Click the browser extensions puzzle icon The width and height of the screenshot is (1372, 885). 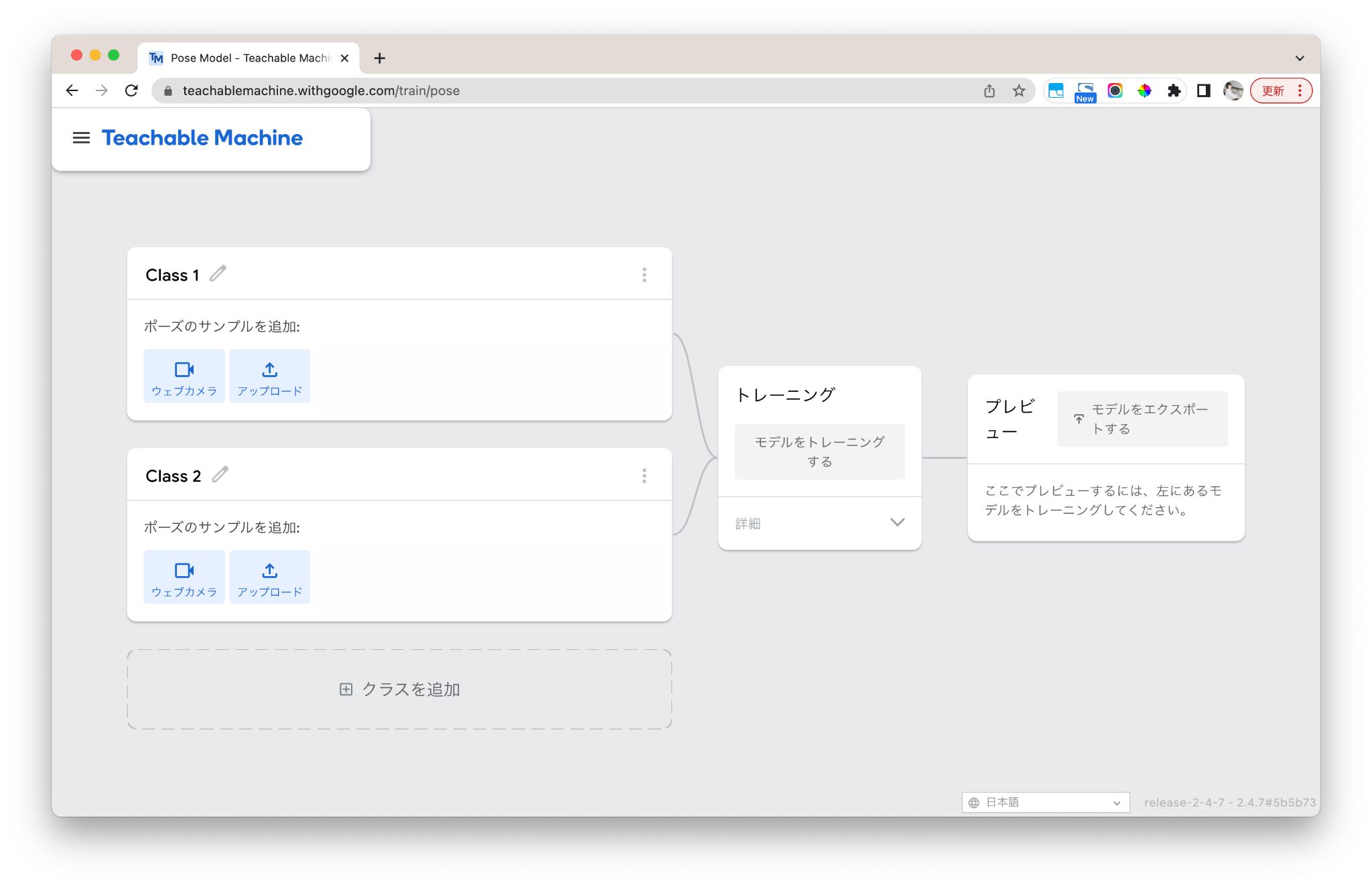coord(1174,90)
